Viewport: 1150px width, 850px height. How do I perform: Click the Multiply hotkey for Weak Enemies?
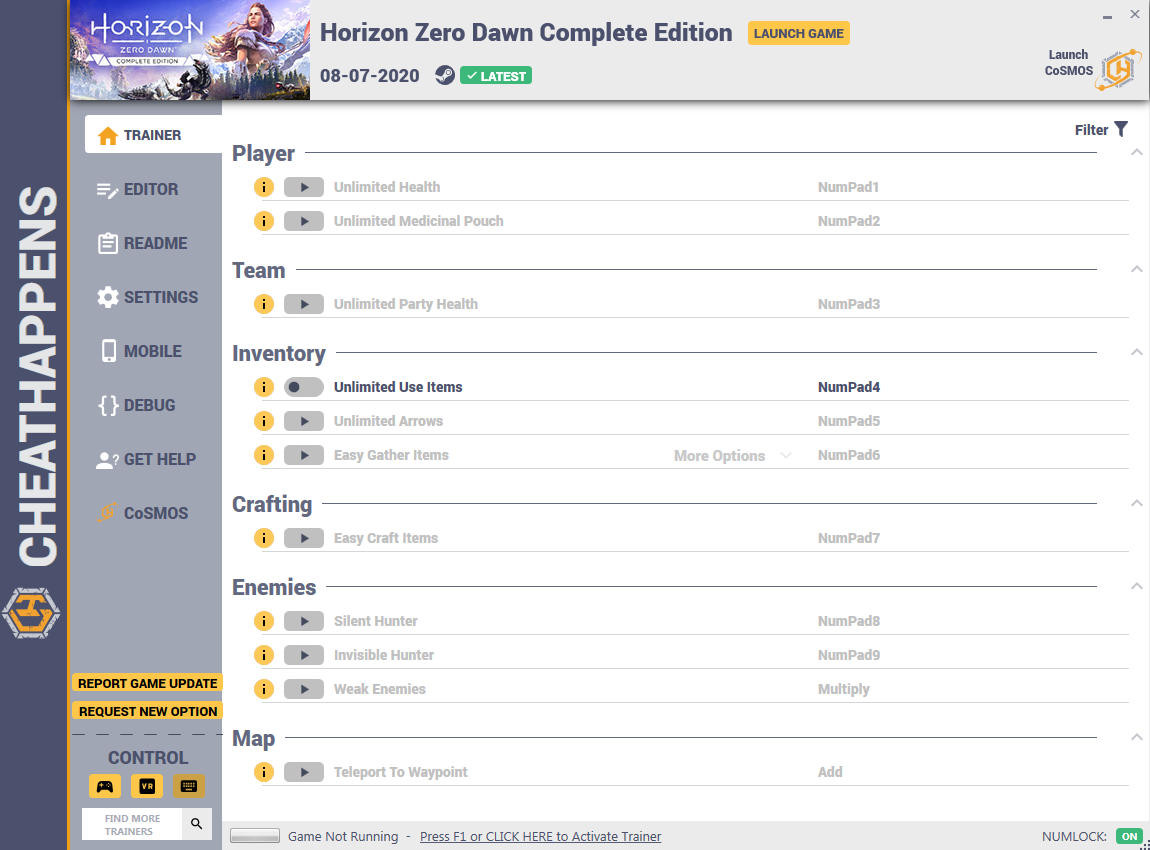click(x=843, y=689)
